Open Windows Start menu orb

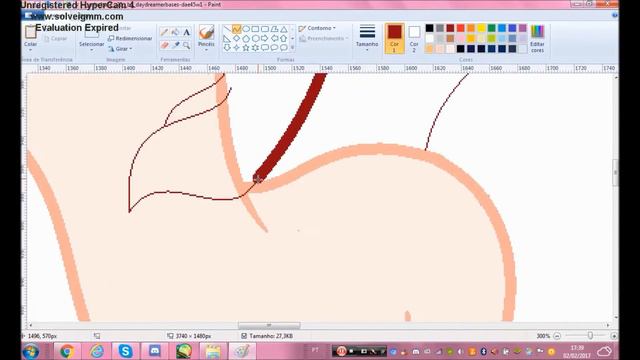click(x=31, y=351)
